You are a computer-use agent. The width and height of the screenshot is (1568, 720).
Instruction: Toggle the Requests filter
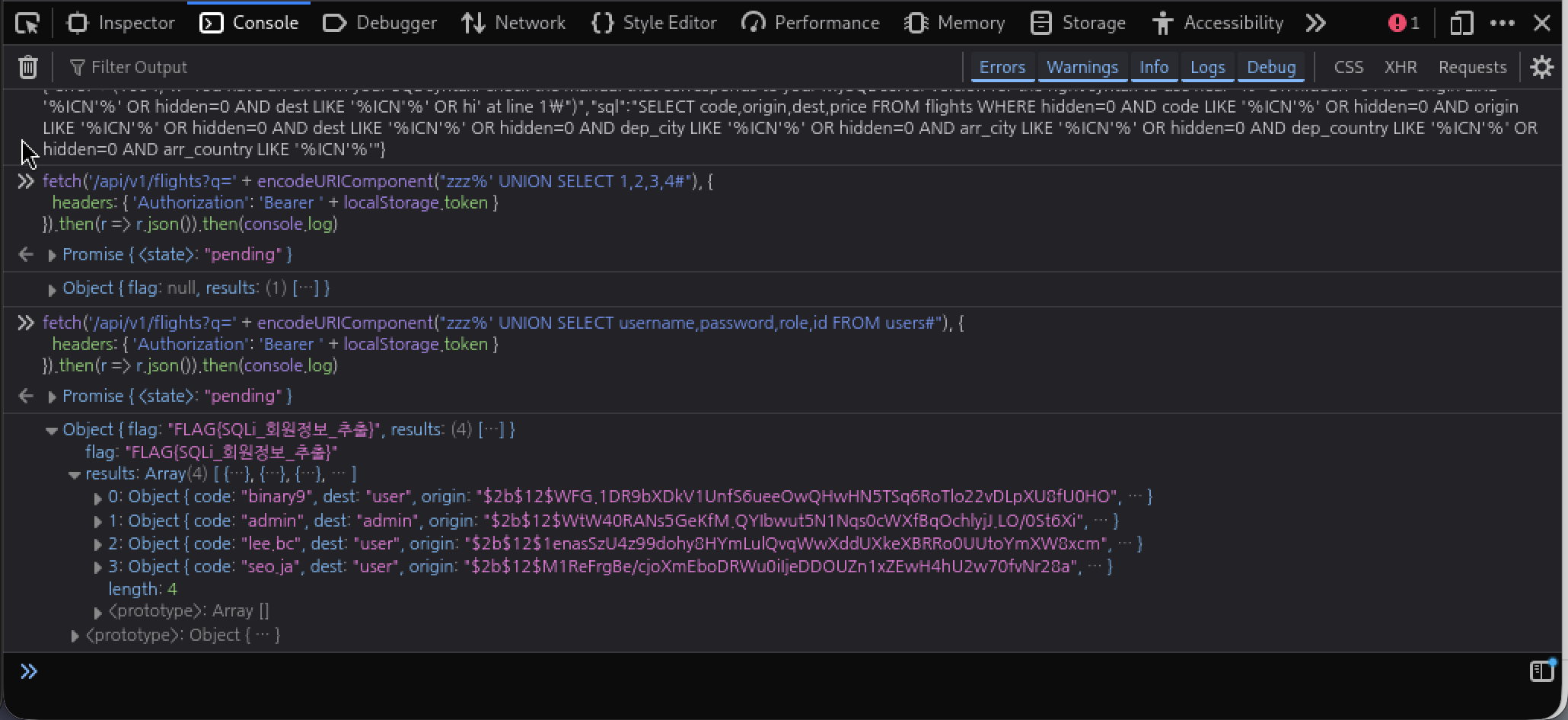(1472, 67)
